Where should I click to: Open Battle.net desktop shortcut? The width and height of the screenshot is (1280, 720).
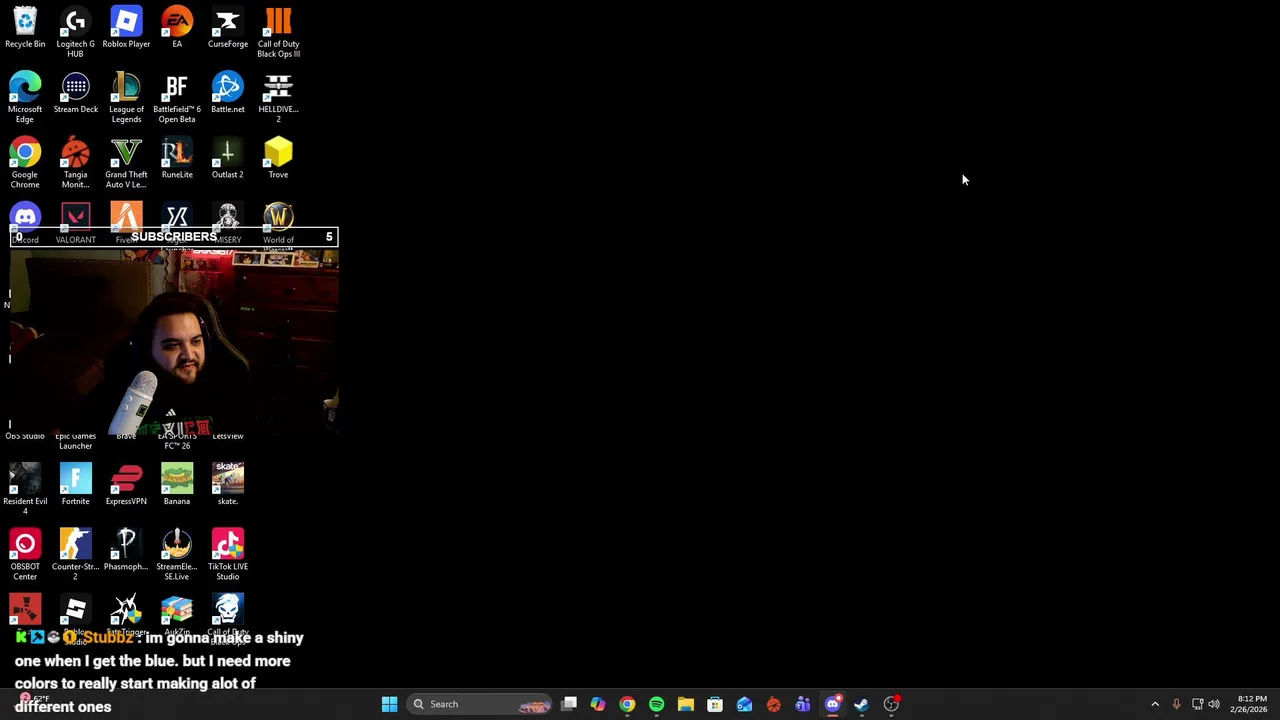coord(227,93)
